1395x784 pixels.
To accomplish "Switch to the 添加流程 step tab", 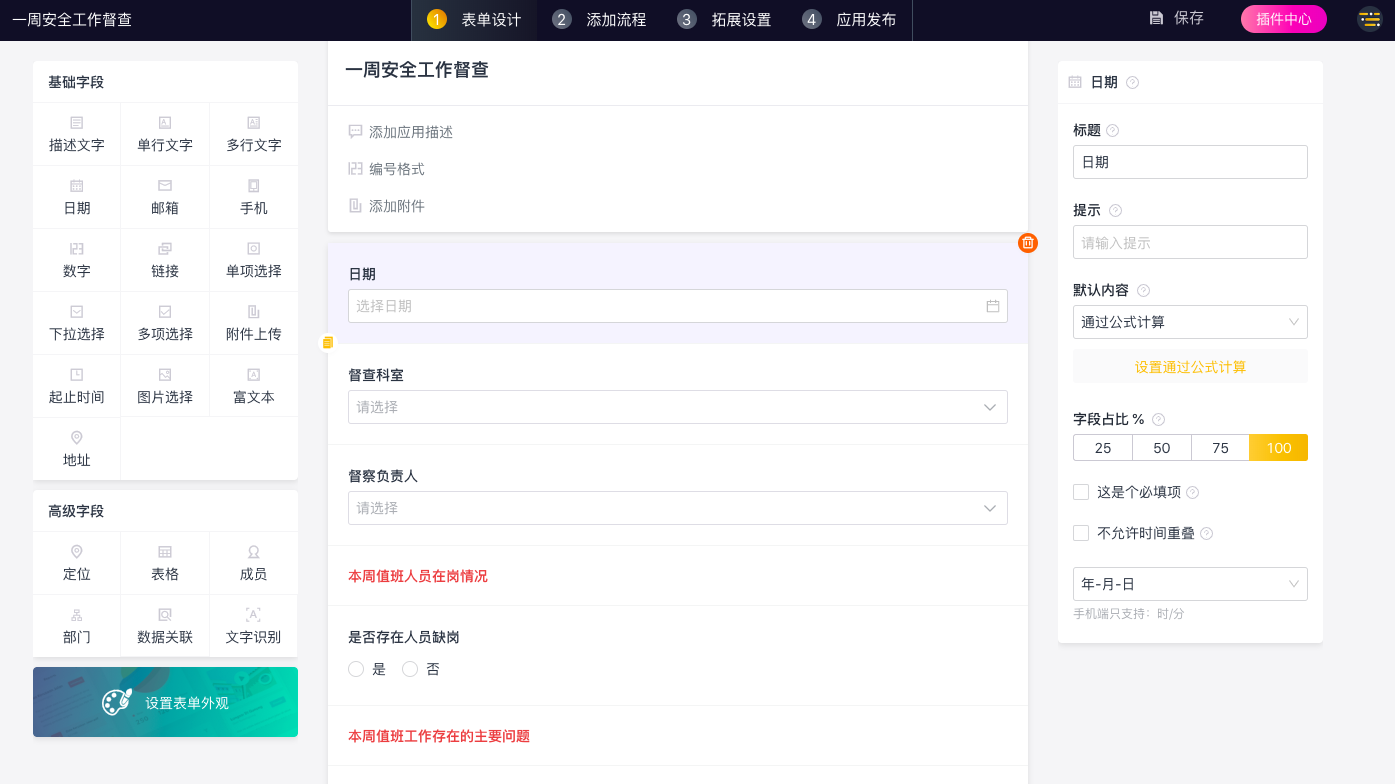I will click(x=600, y=20).
